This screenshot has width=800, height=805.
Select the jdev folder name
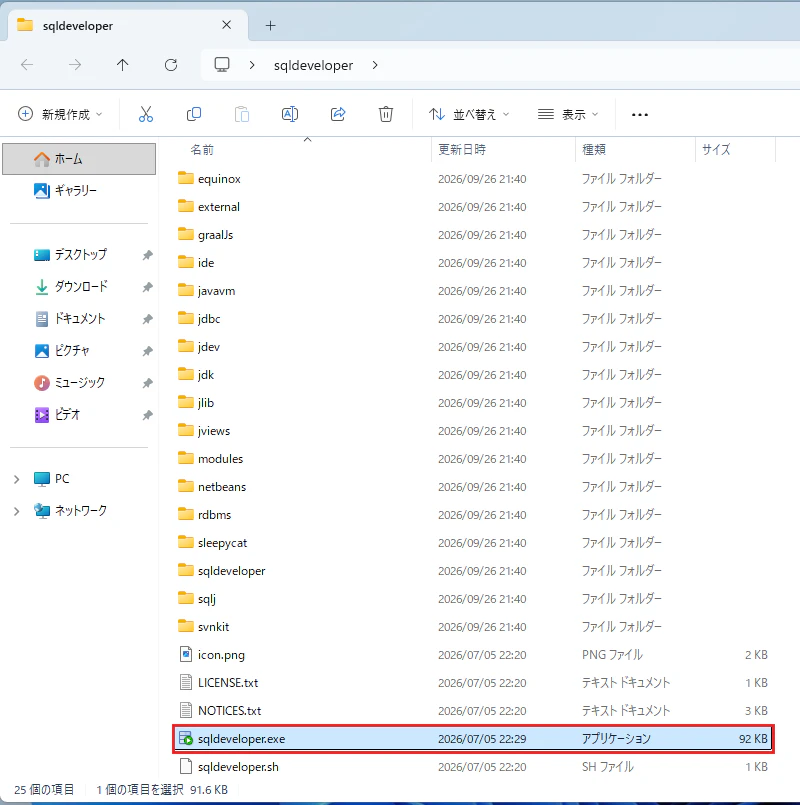(208, 347)
